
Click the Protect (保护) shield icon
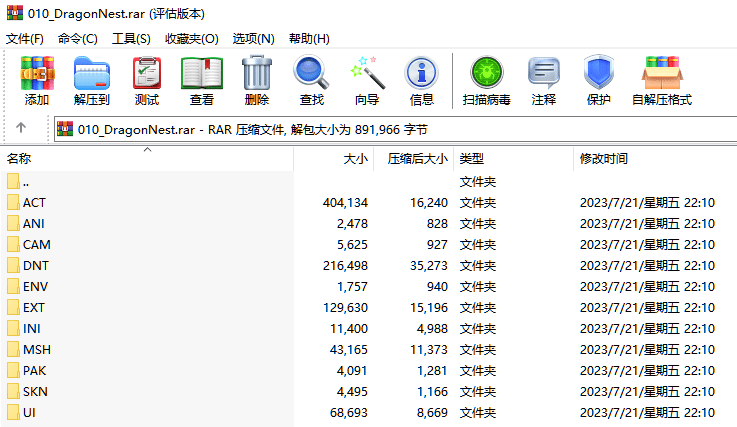(599, 73)
